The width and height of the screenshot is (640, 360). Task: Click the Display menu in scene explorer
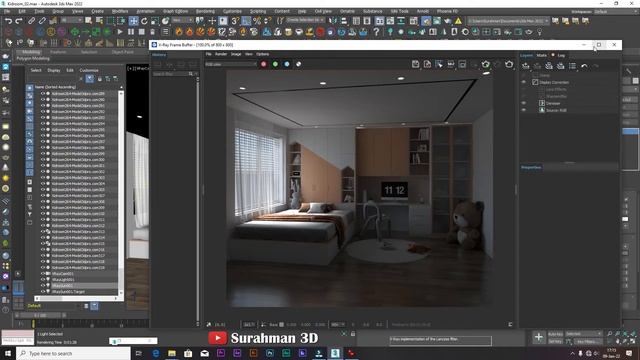click(x=53, y=70)
